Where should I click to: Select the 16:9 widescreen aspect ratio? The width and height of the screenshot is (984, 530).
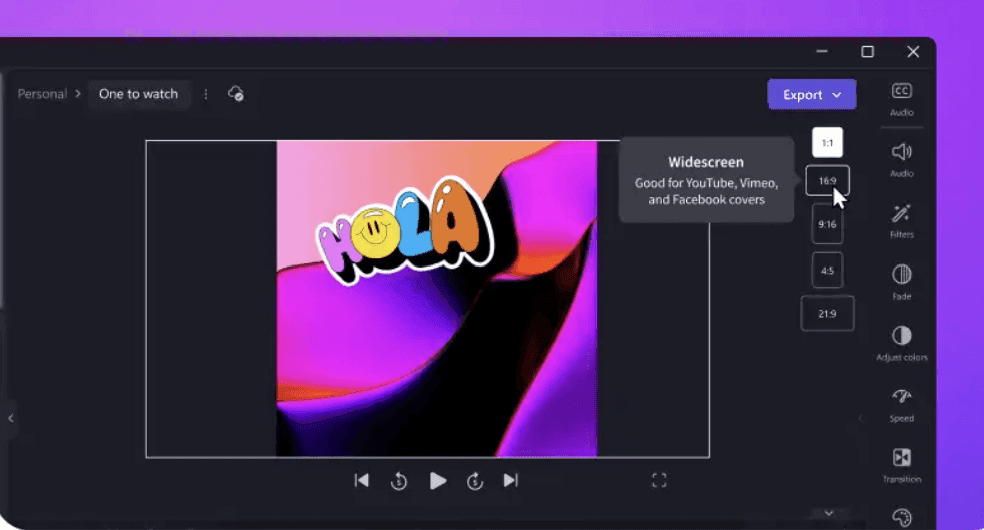click(827, 181)
